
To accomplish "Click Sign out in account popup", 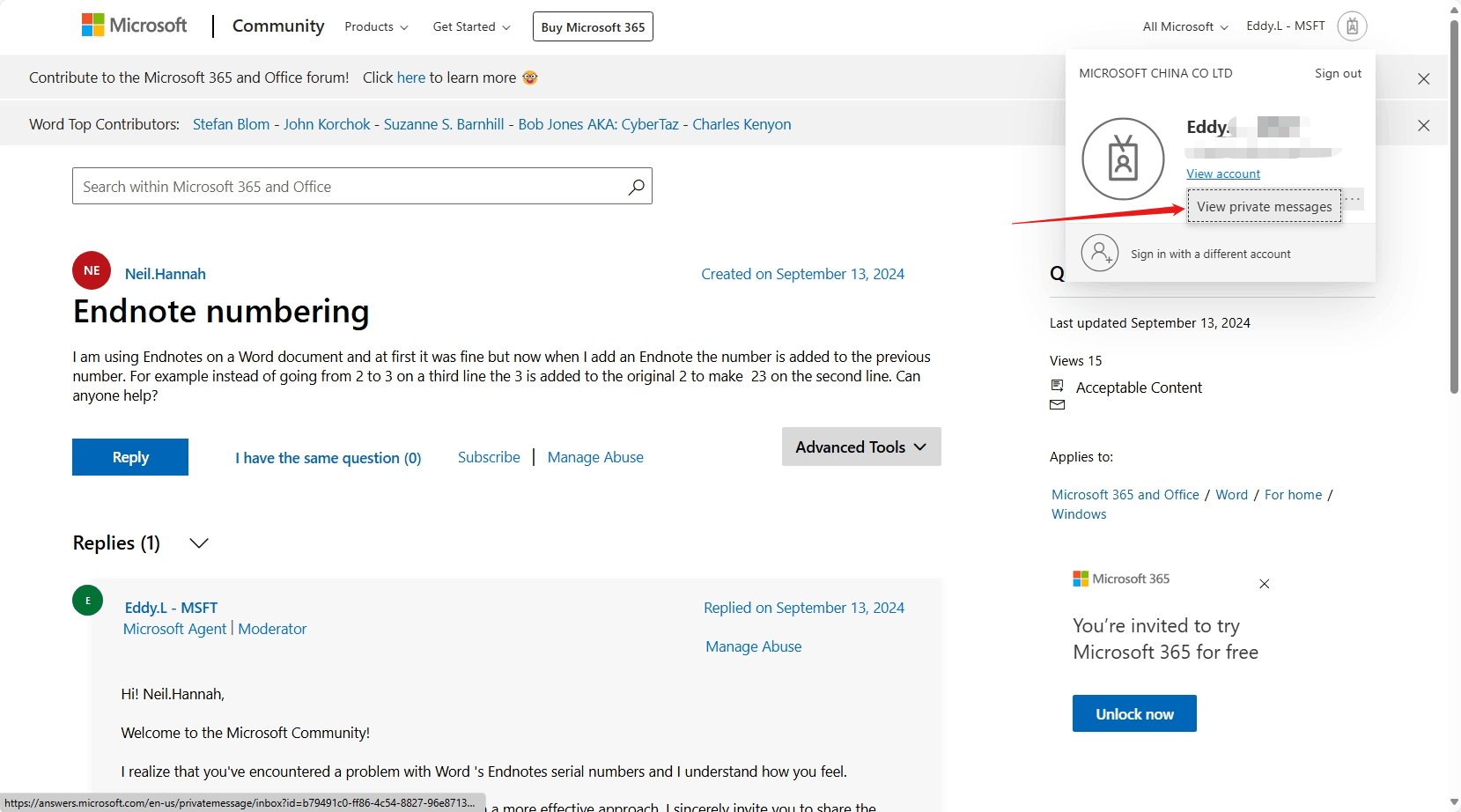I will (x=1338, y=73).
